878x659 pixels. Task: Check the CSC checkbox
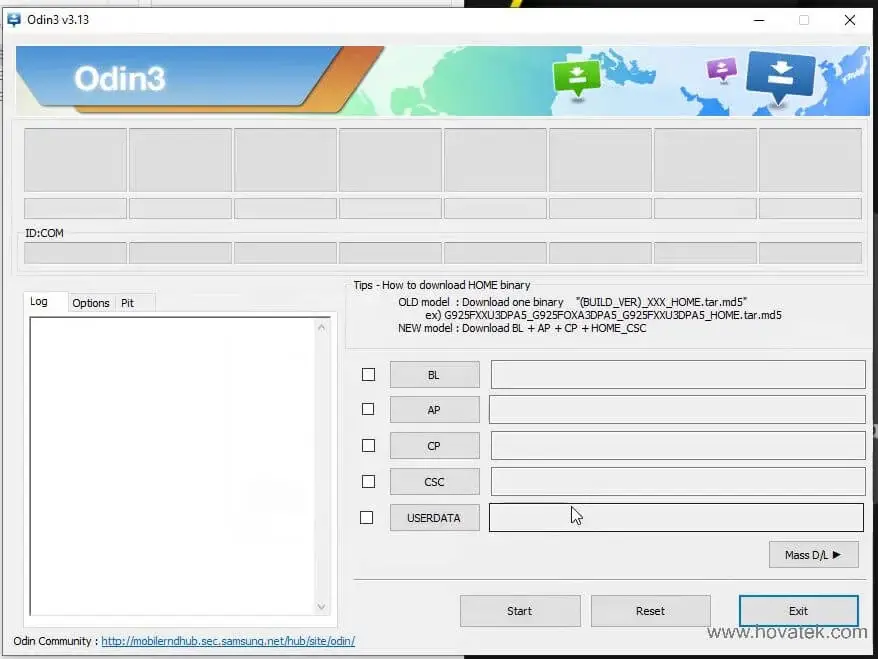(367, 481)
